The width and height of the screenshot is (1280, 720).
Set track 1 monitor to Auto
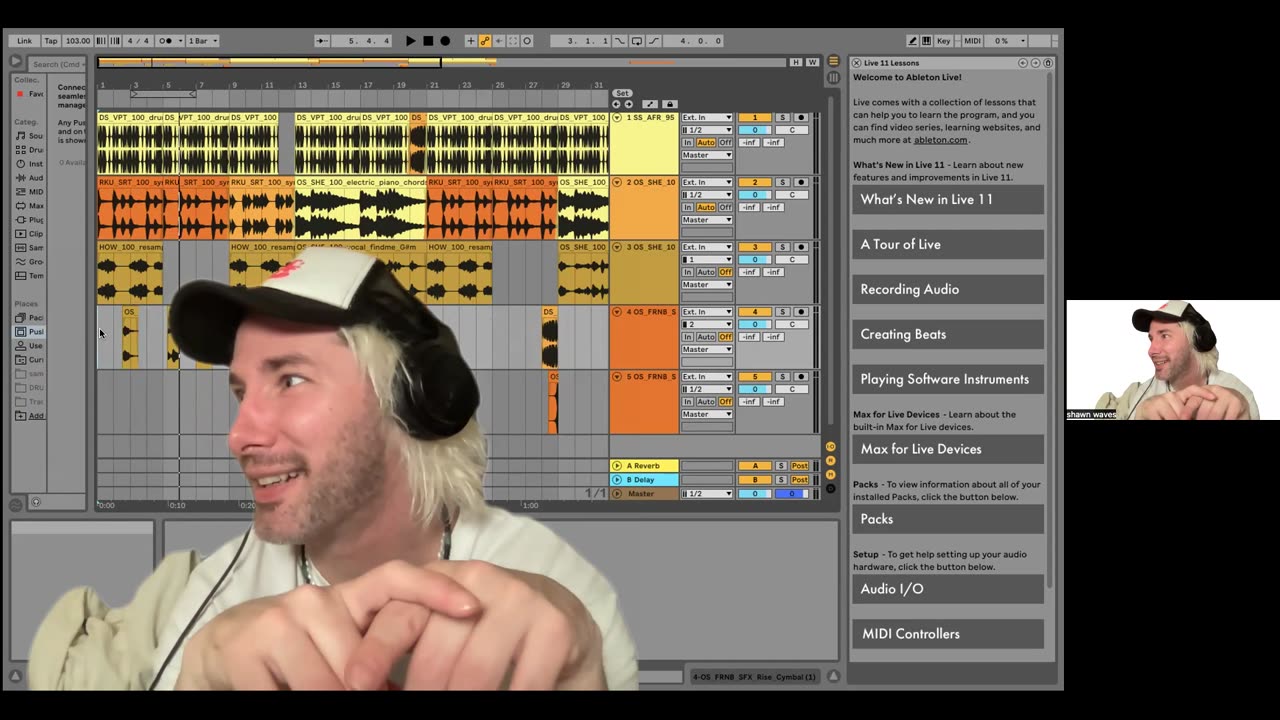[706, 143]
